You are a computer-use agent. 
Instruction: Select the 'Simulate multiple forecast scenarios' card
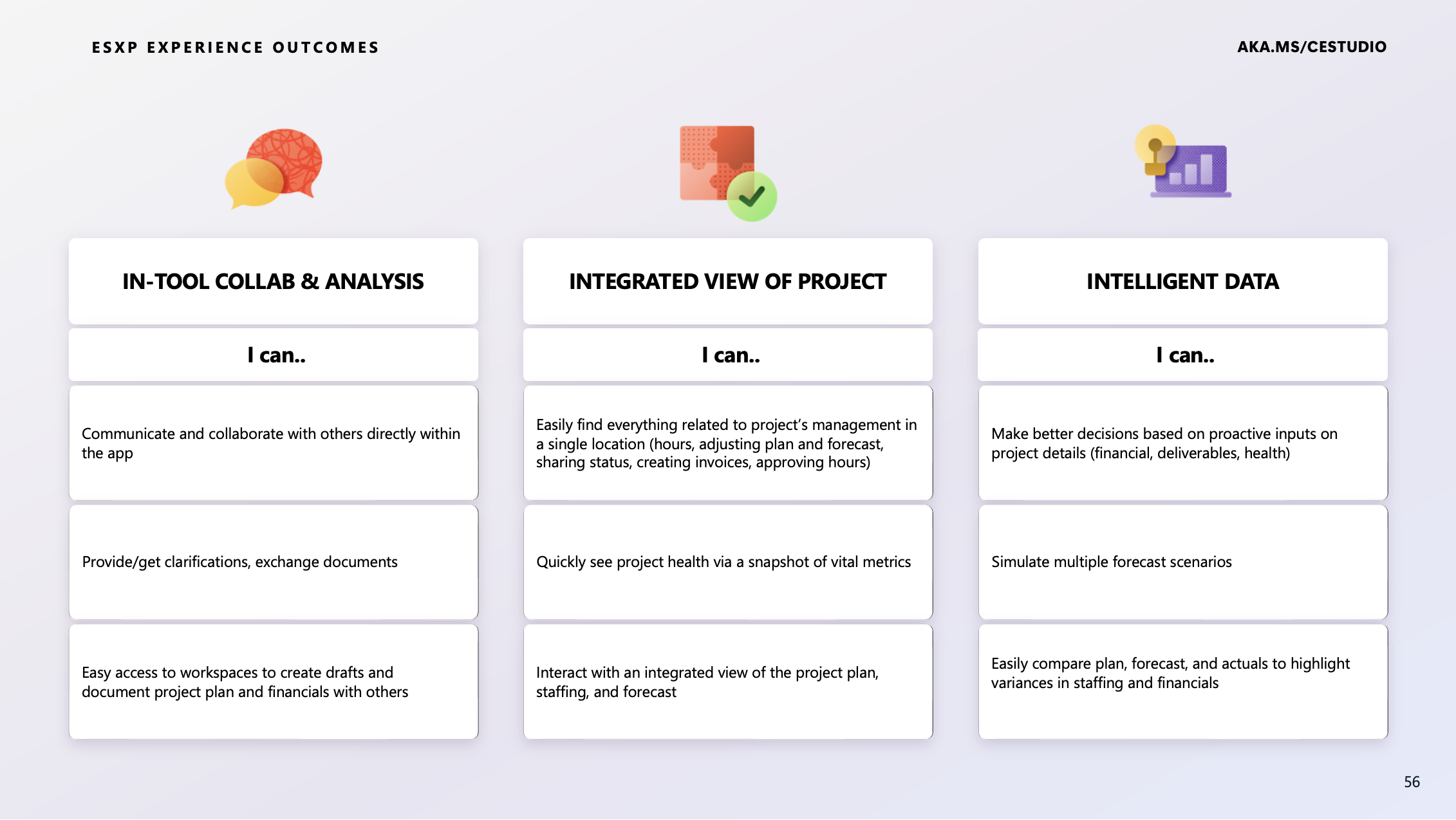point(1183,562)
